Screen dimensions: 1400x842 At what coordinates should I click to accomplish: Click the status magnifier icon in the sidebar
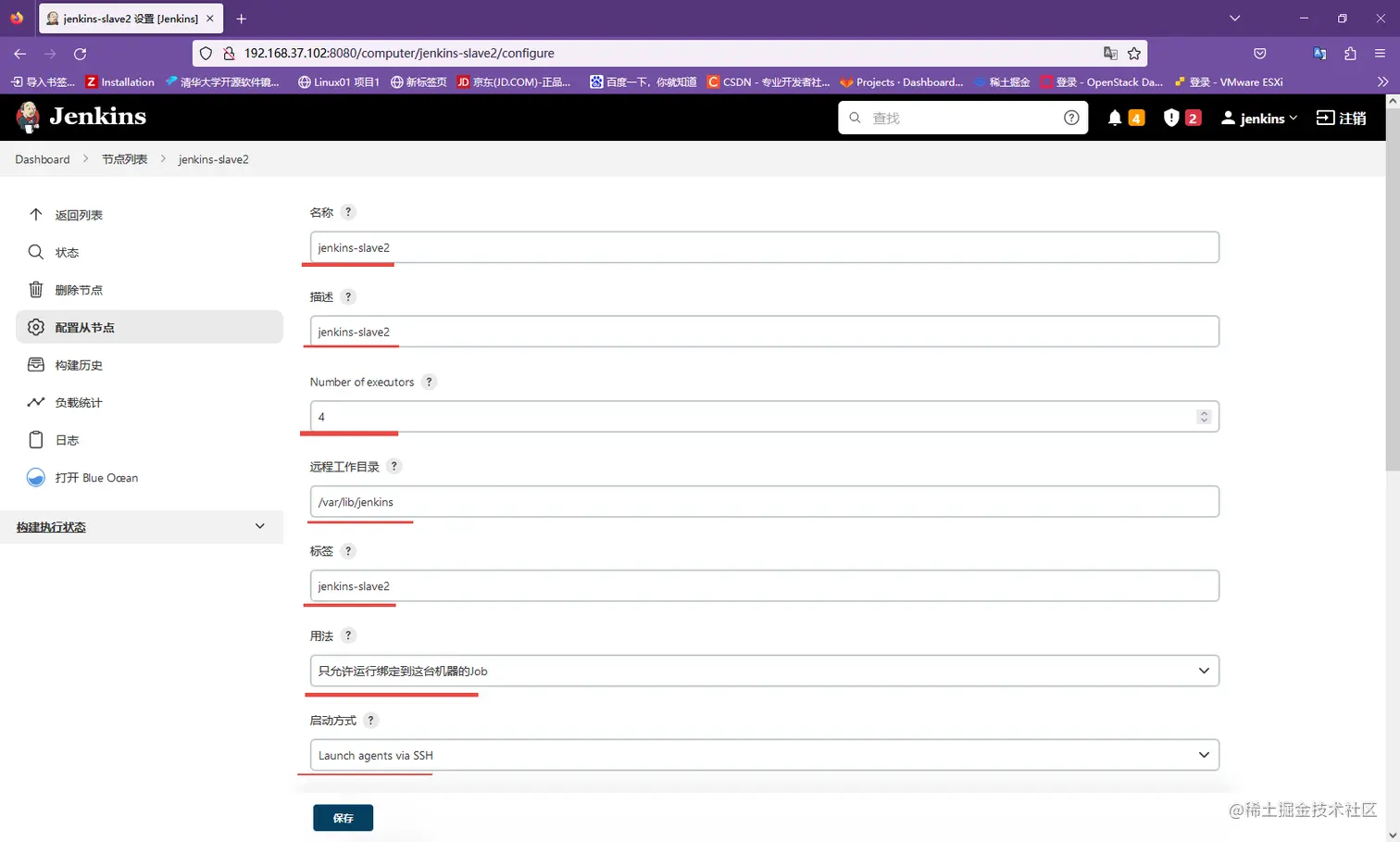36,252
